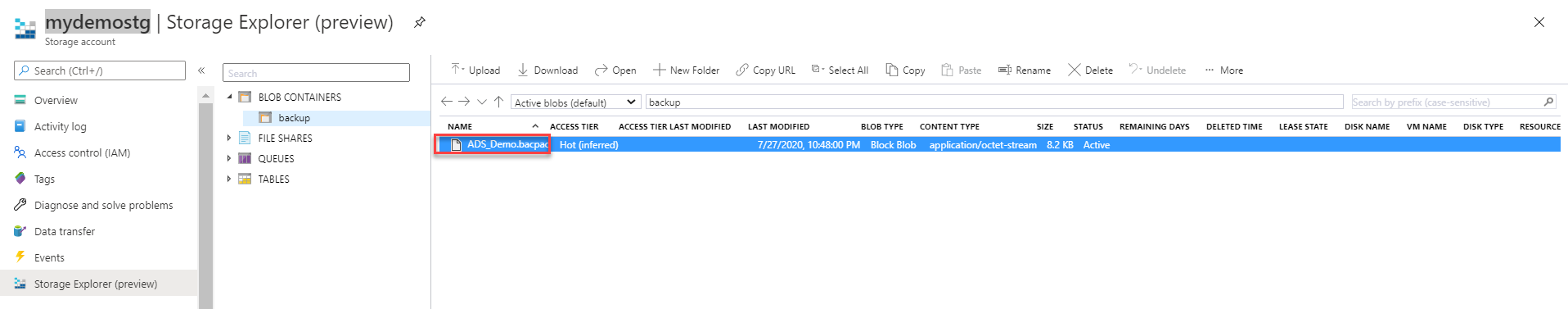Sort by LAST MODIFIED column header
This screenshot has height=309, width=1568.
[x=778, y=126]
